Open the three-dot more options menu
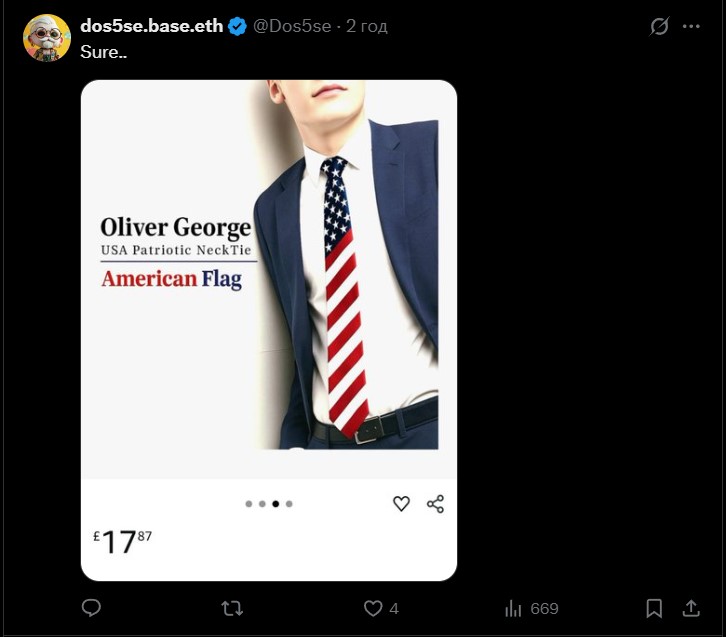The image size is (726, 637). [691, 27]
